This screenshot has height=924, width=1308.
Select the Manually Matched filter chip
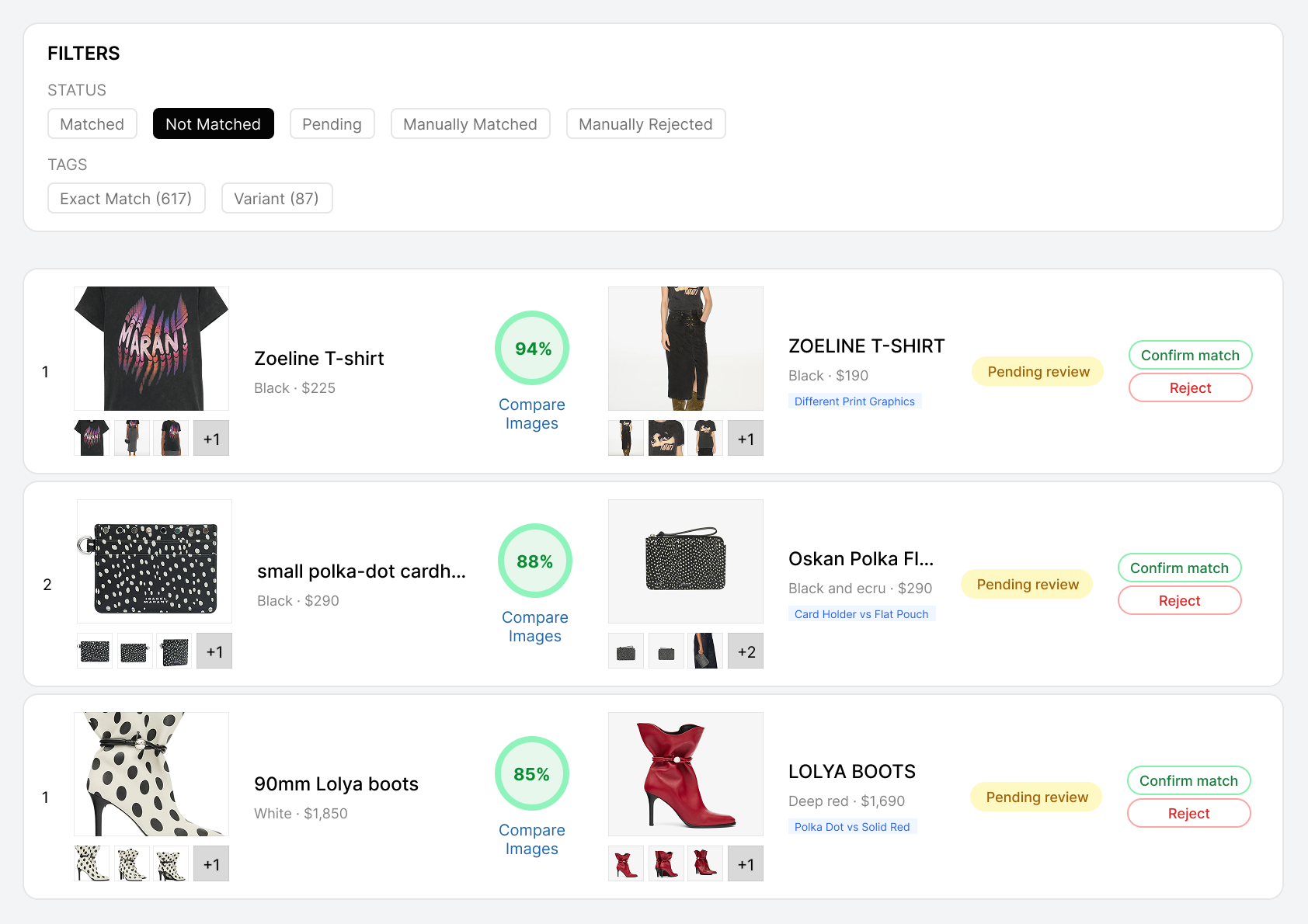coord(470,123)
